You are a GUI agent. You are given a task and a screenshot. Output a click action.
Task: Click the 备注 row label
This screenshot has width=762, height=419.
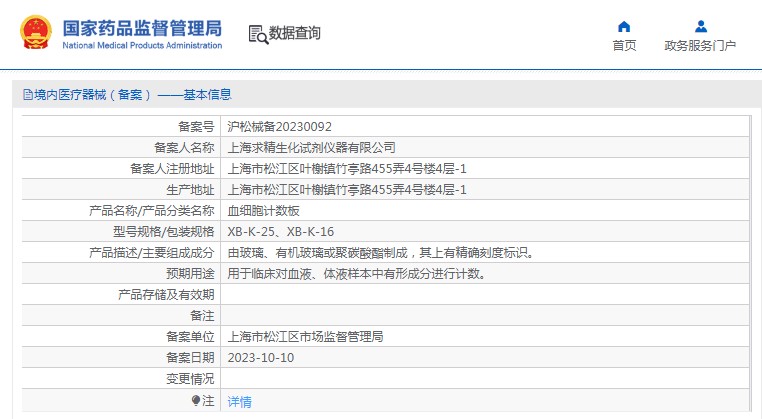202,315
